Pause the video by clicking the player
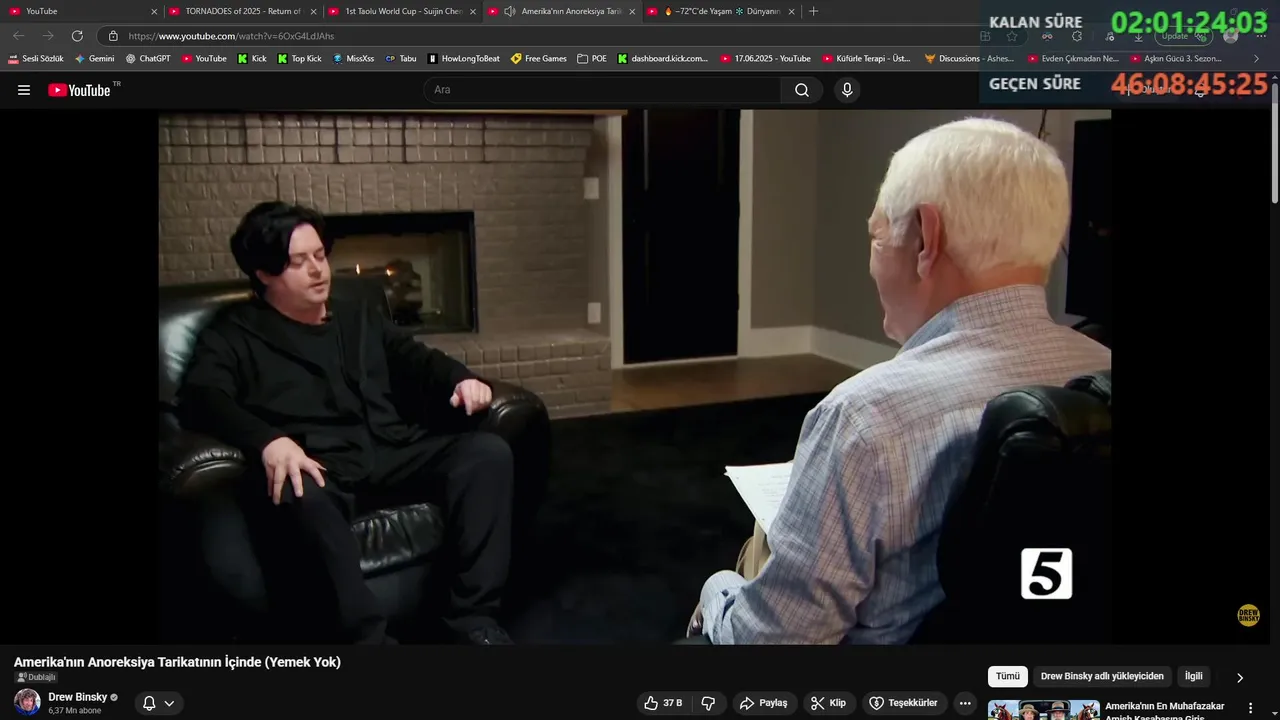This screenshot has width=1280, height=720. pyautogui.click(x=634, y=377)
